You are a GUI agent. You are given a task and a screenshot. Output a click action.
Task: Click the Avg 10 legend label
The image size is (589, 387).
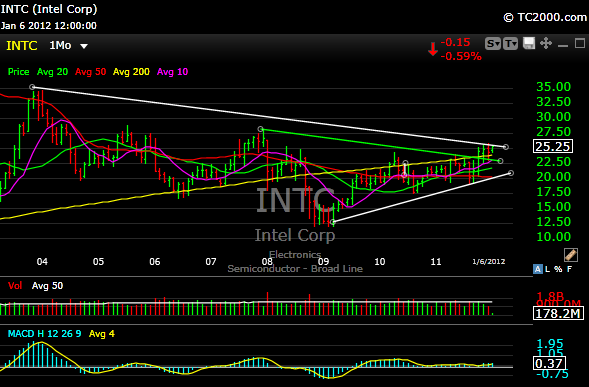click(x=172, y=72)
